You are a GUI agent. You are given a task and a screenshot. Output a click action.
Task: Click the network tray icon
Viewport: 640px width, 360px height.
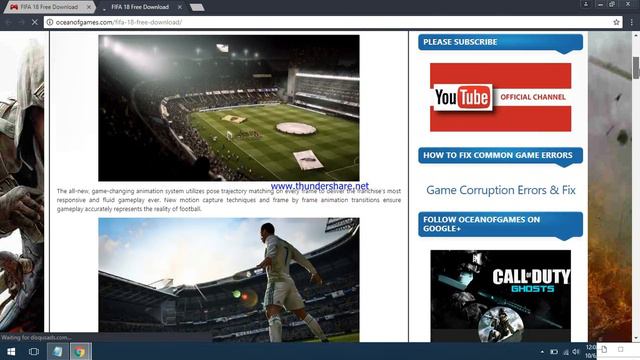click(x=566, y=351)
